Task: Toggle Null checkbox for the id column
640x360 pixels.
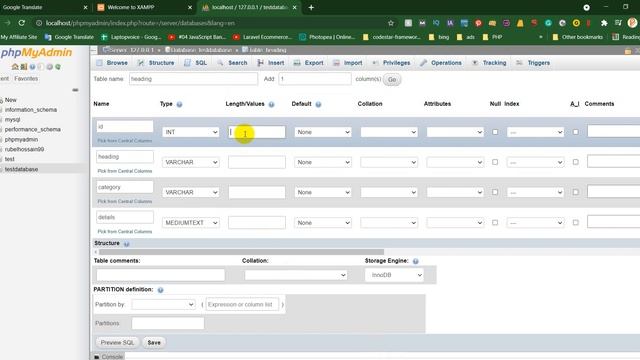Action: click(x=495, y=132)
